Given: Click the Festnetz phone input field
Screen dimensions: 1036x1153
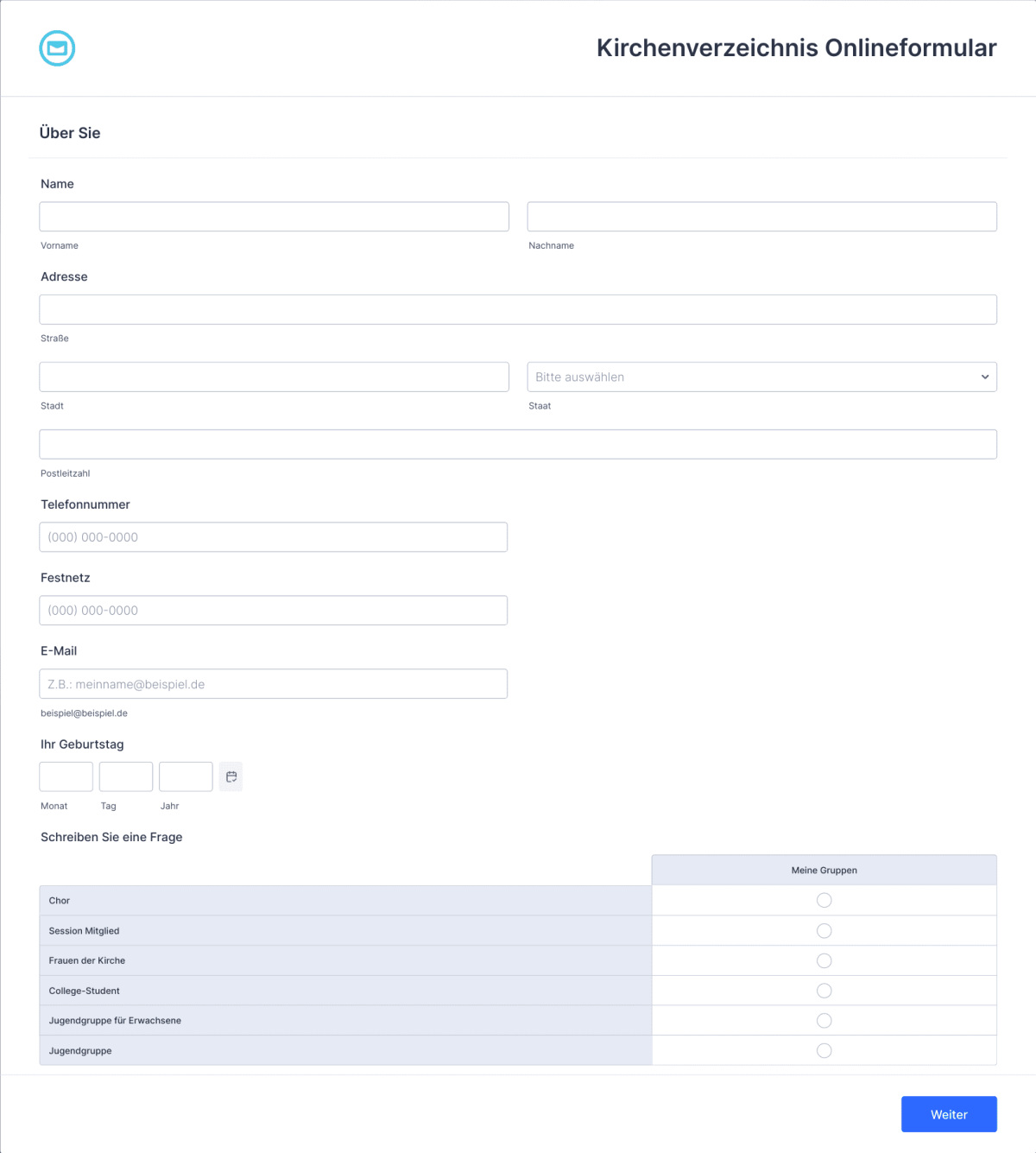Looking at the screenshot, I should click(x=274, y=610).
